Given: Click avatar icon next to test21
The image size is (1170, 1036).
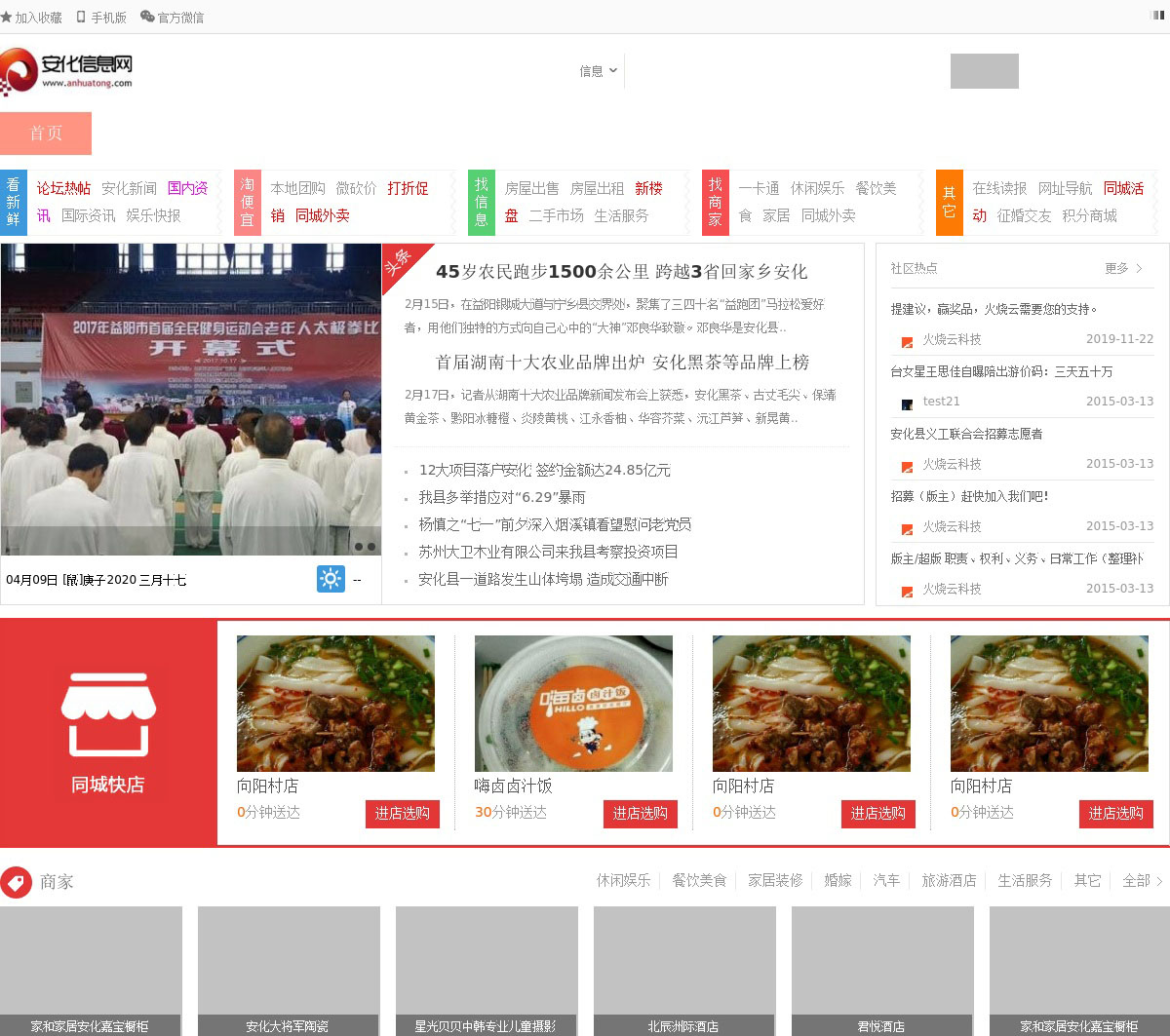Looking at the screenshot, I should [x=907, y=403].
